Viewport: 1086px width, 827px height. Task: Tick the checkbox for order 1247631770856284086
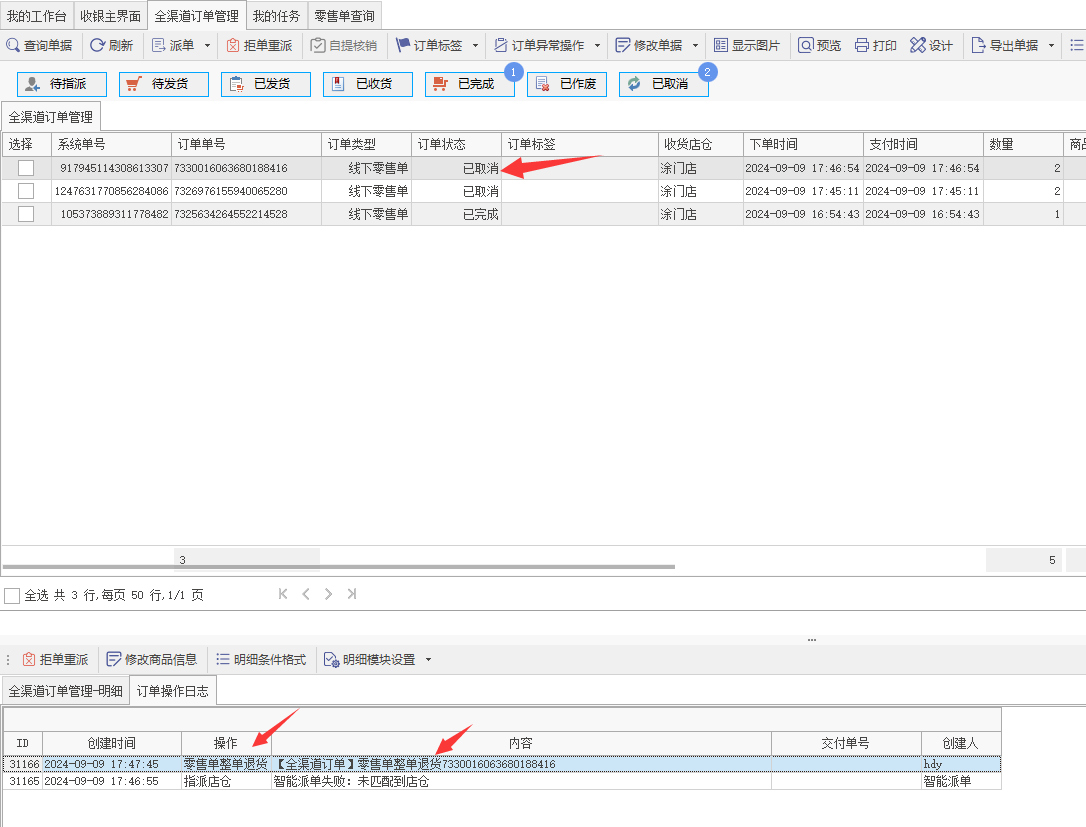[26, 190]
